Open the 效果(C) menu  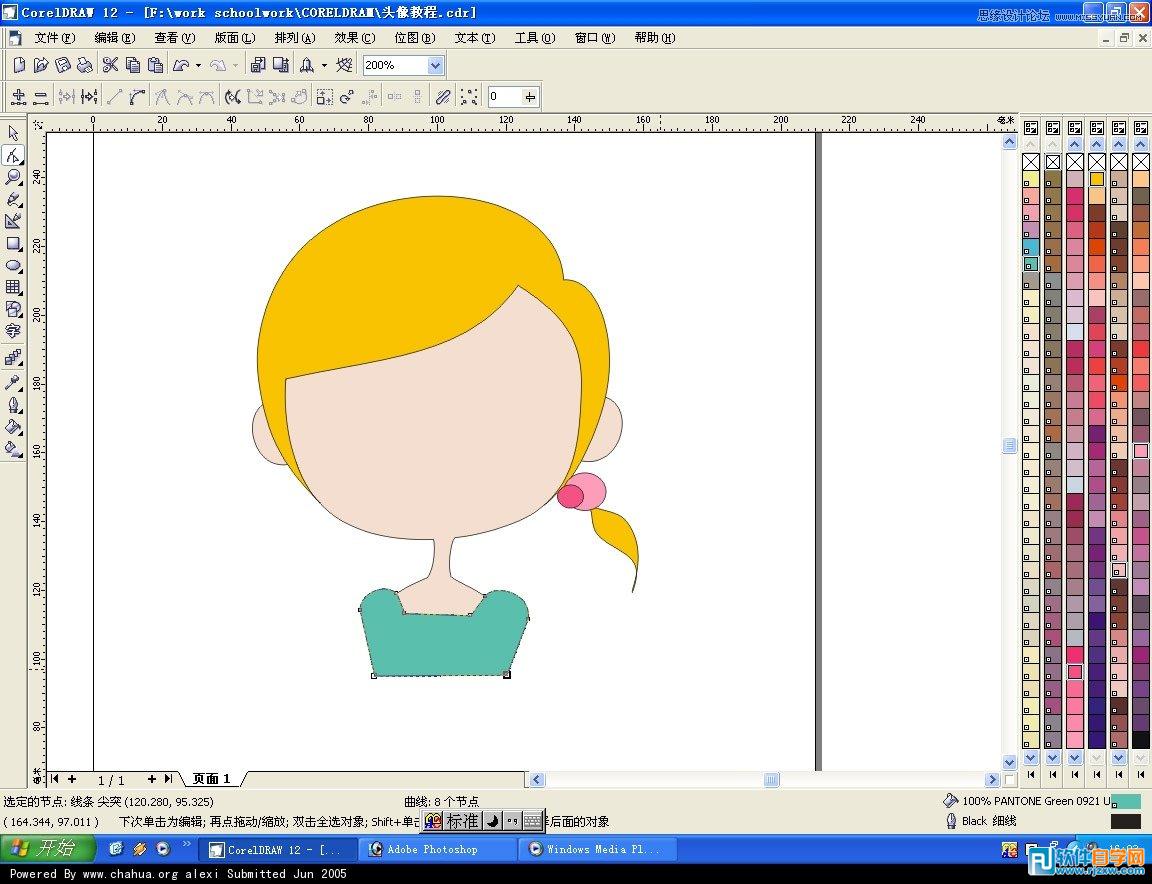coord(355,38)
